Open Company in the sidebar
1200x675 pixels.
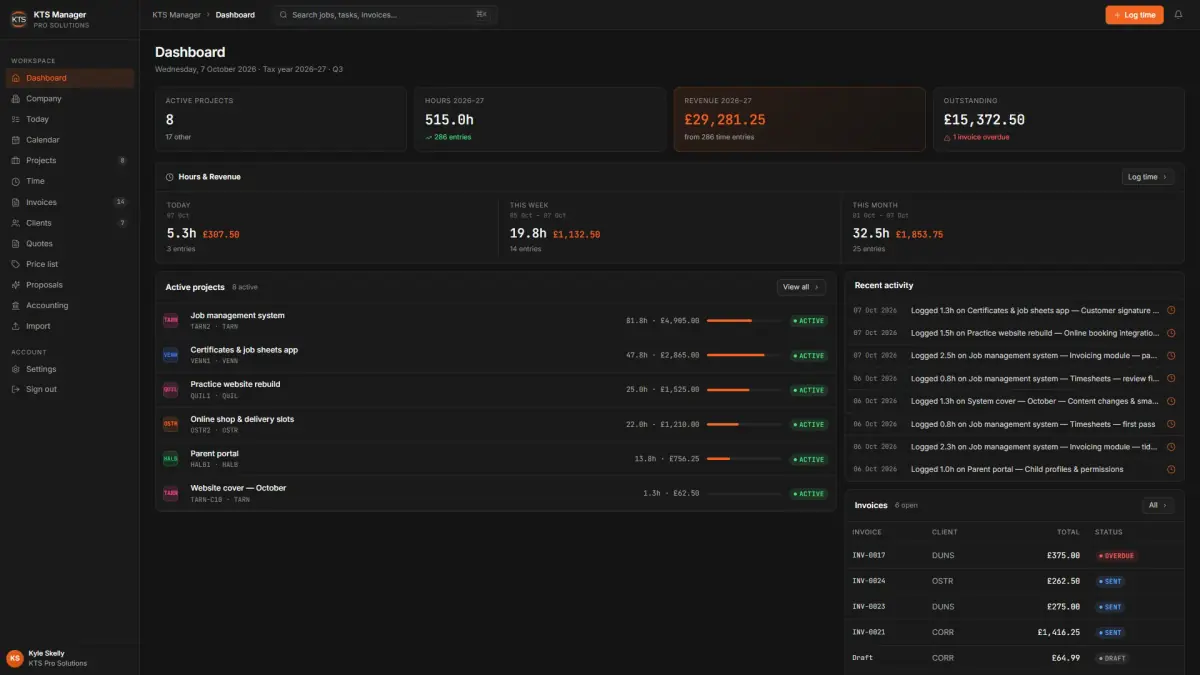[x=70, y=99]
